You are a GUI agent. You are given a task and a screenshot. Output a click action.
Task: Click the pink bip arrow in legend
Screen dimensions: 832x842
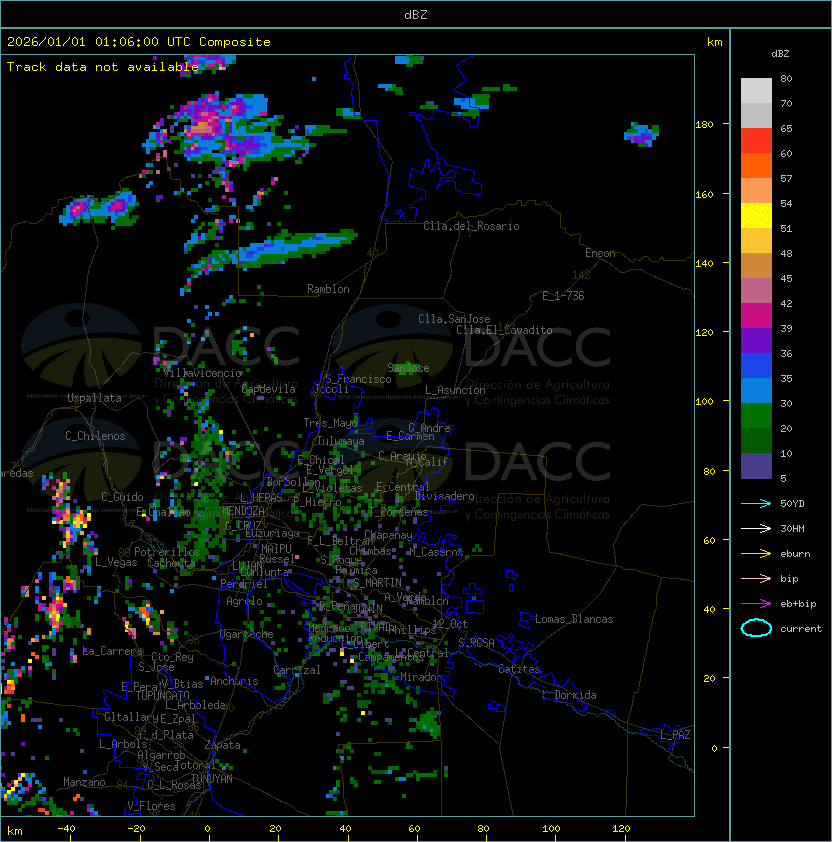coord(756,578)
